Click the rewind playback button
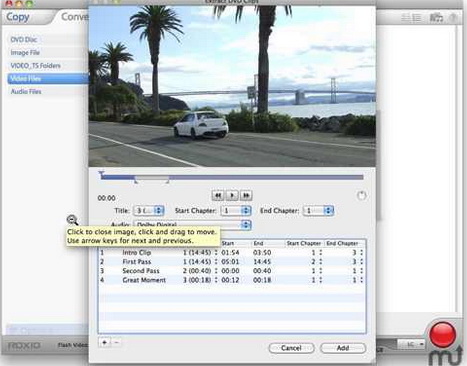 coord(218,195)
